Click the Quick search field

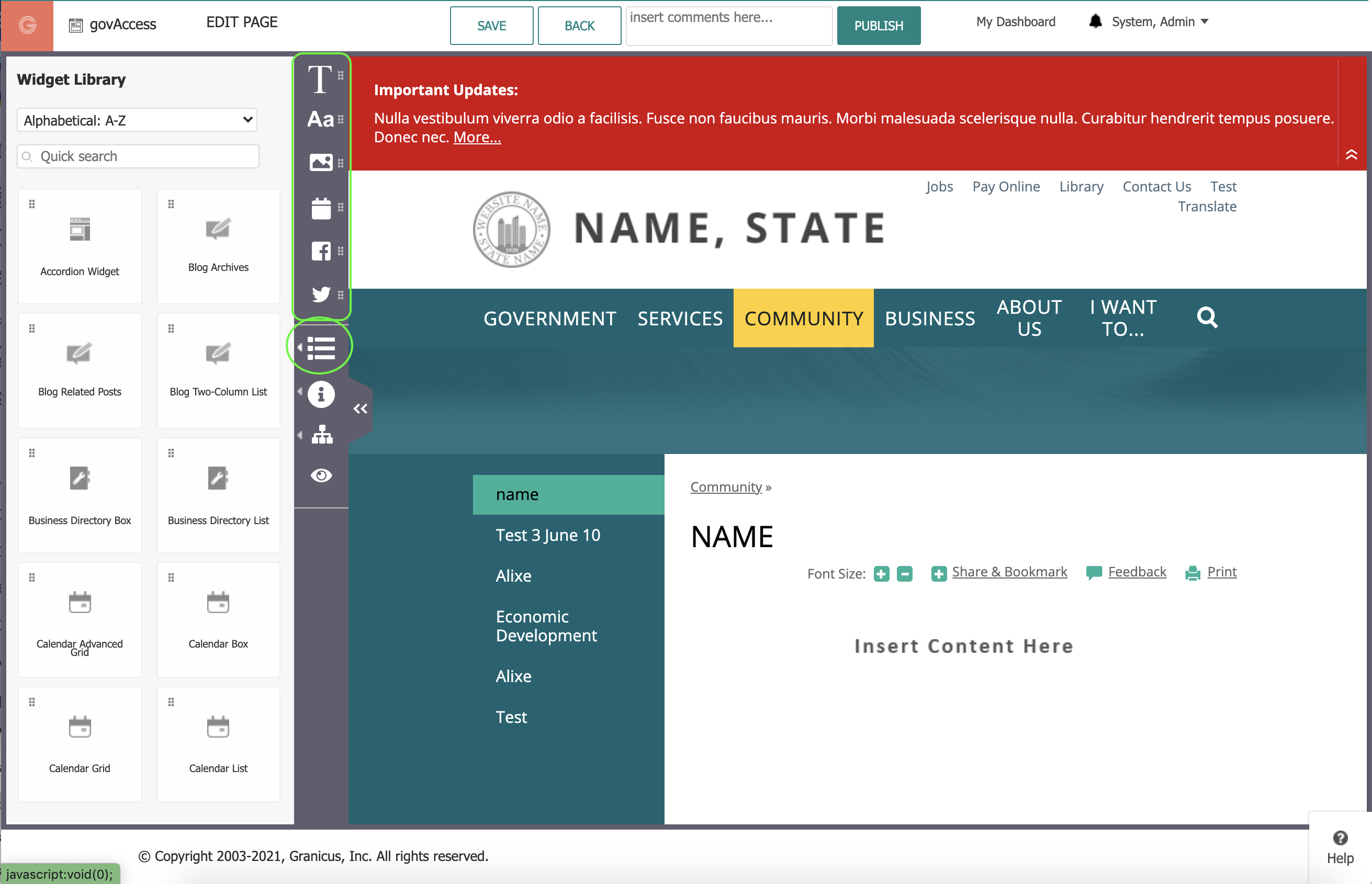pyautogui.click(x=138, y=156)
